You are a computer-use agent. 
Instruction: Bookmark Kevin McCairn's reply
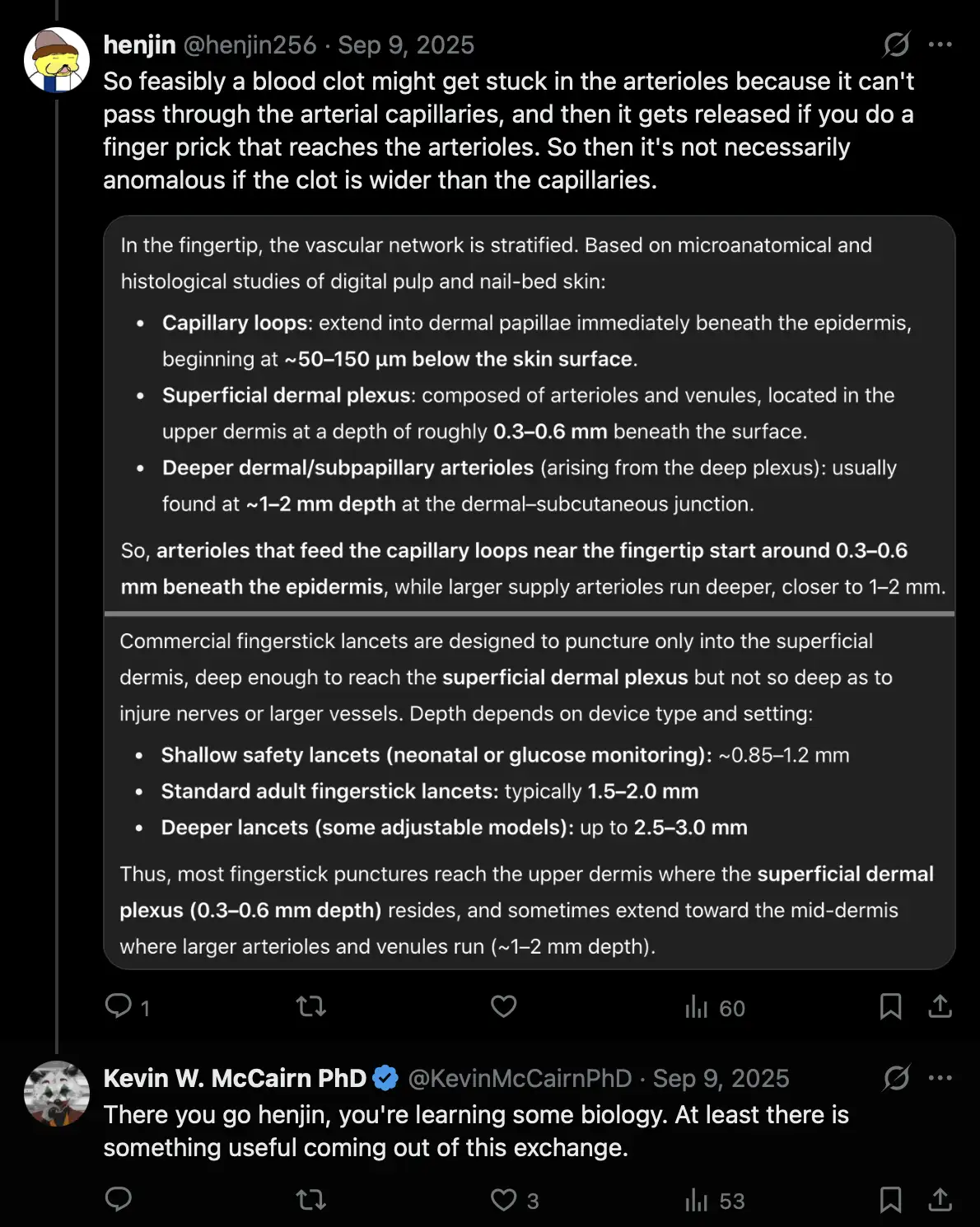[890, 1200]
